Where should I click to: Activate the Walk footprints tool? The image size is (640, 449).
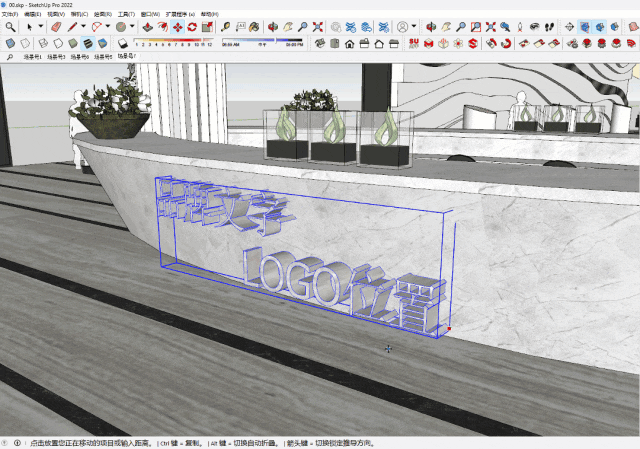549,27
